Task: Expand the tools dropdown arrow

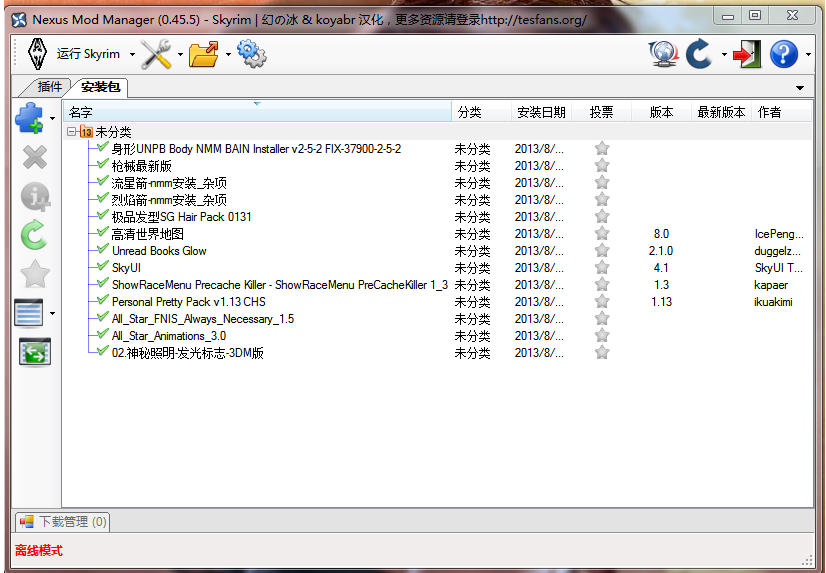Action: point(180,54)
